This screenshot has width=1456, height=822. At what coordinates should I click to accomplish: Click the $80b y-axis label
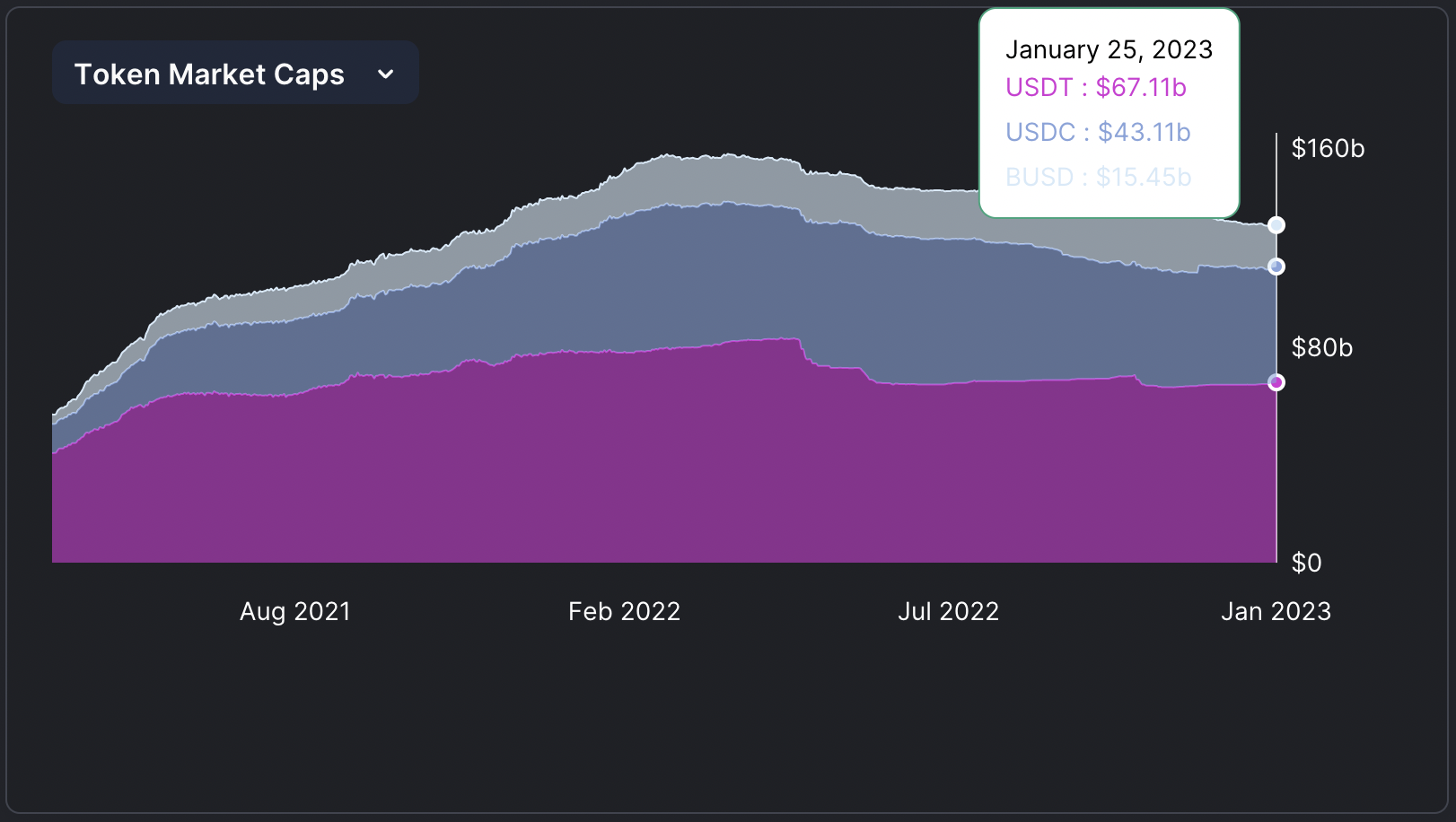click(1321, 347)
